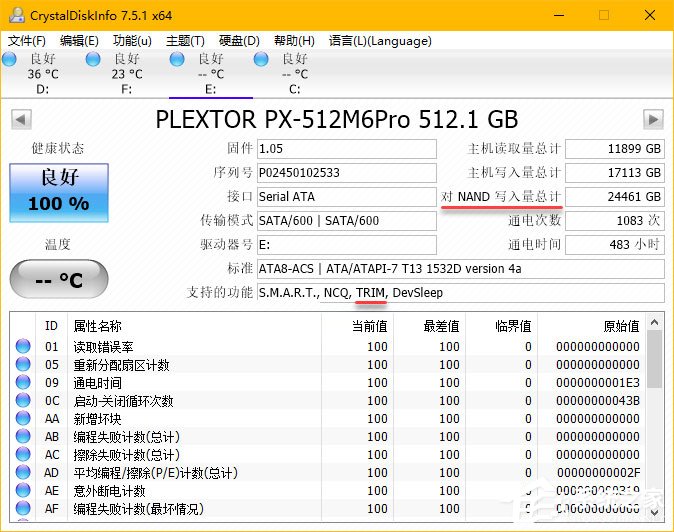The height and width of the screenshot is (532, 674).
Task: Select drive D: tab at 36 °C
Action: point(42,73)
